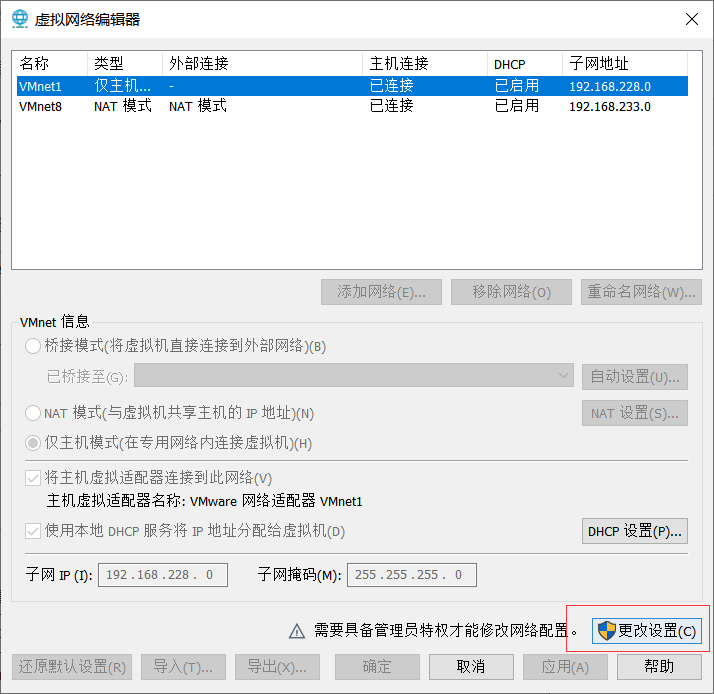Click VMnet1's 仅主机... type cell
The image size is (714, 694).
pos(122,86)
